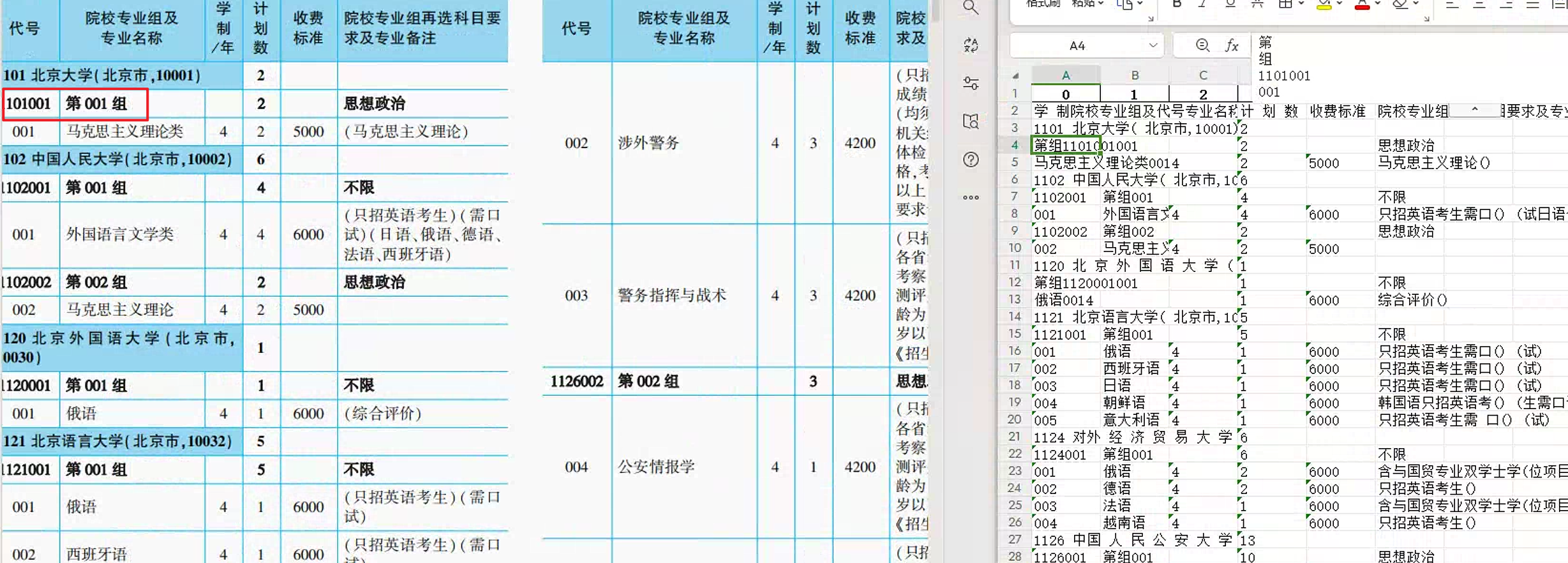The image size is (1568, 563).
Task: Click 121 北京语言大学 row in document
Action: 121,441
